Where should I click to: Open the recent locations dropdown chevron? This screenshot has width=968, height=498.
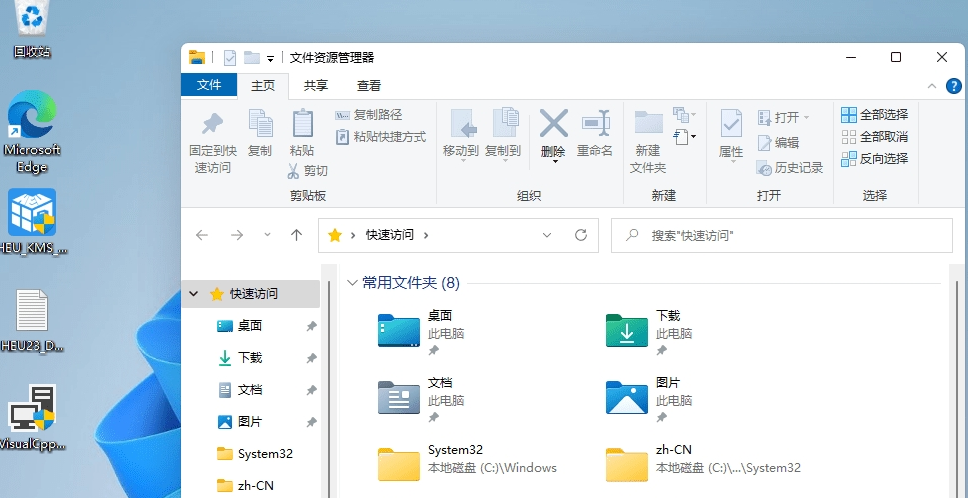[267, 235]
